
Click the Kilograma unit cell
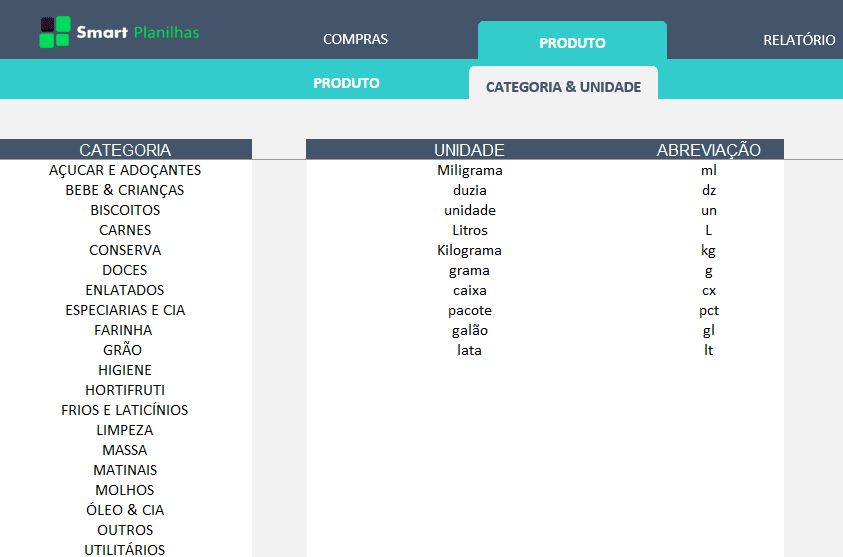(x=469, y=250)
